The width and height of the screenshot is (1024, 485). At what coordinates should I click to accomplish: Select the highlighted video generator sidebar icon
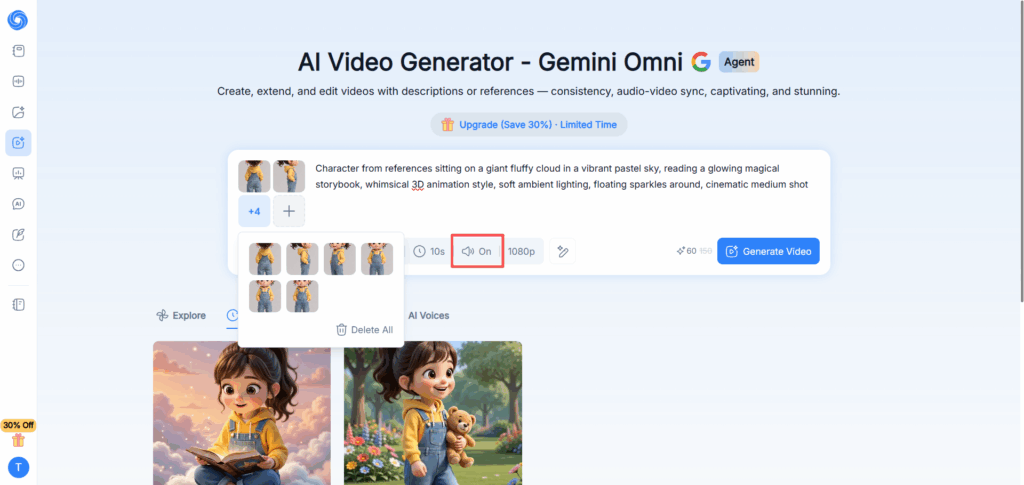point(18,142)
